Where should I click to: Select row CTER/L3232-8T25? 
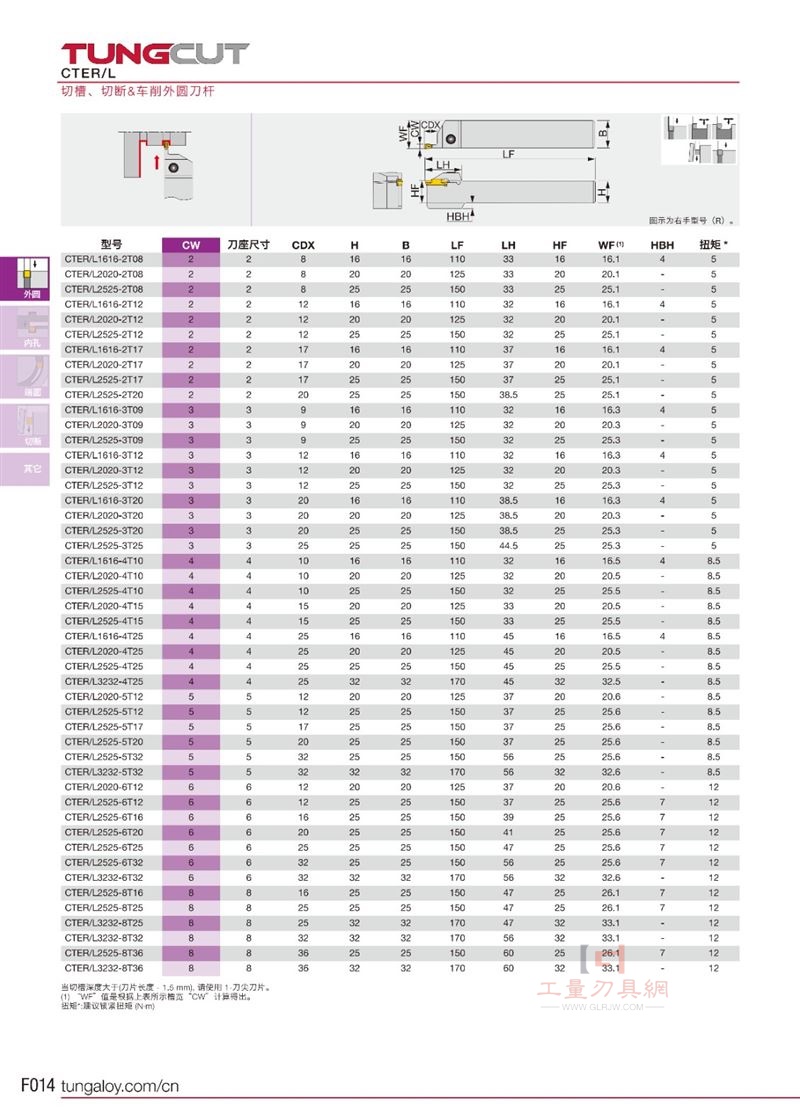pos(400,923)
